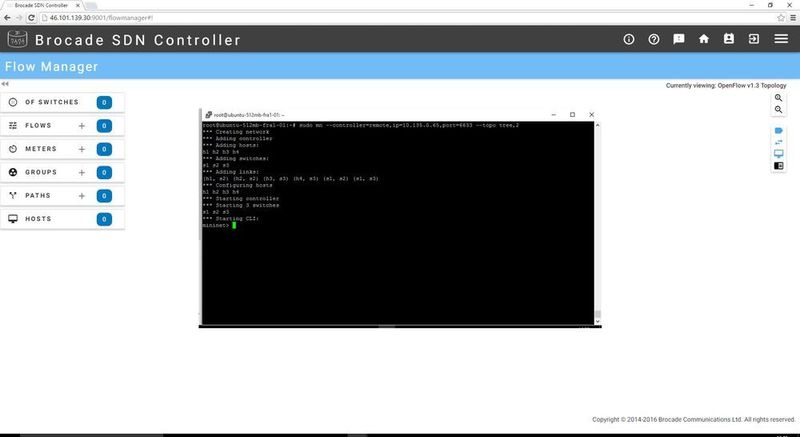The height and width of the screenshot is (437, 800).
Task: Click 'Currently viewing: OpenFlow v1.3 Topology' text
Action: coord(726,86)
